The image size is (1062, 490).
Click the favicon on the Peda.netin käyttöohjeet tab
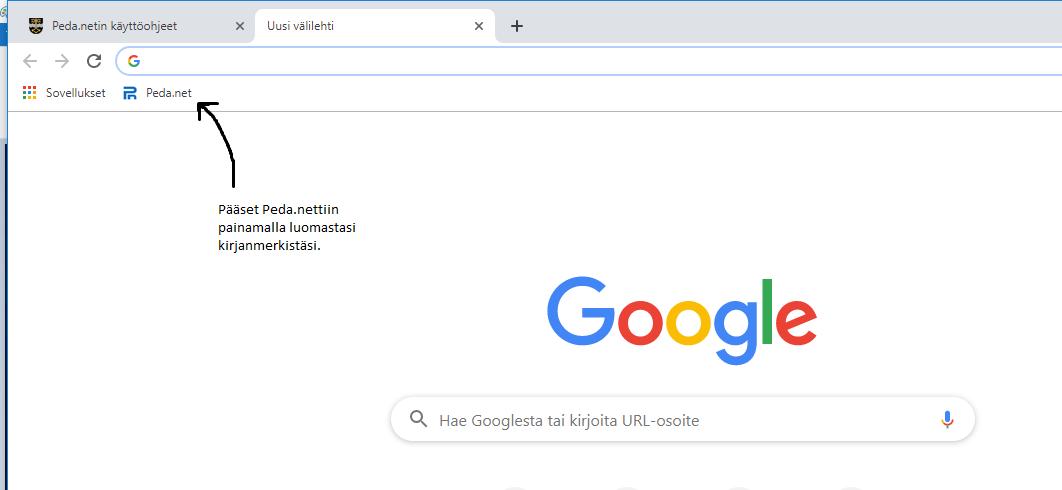coord(36,26)
